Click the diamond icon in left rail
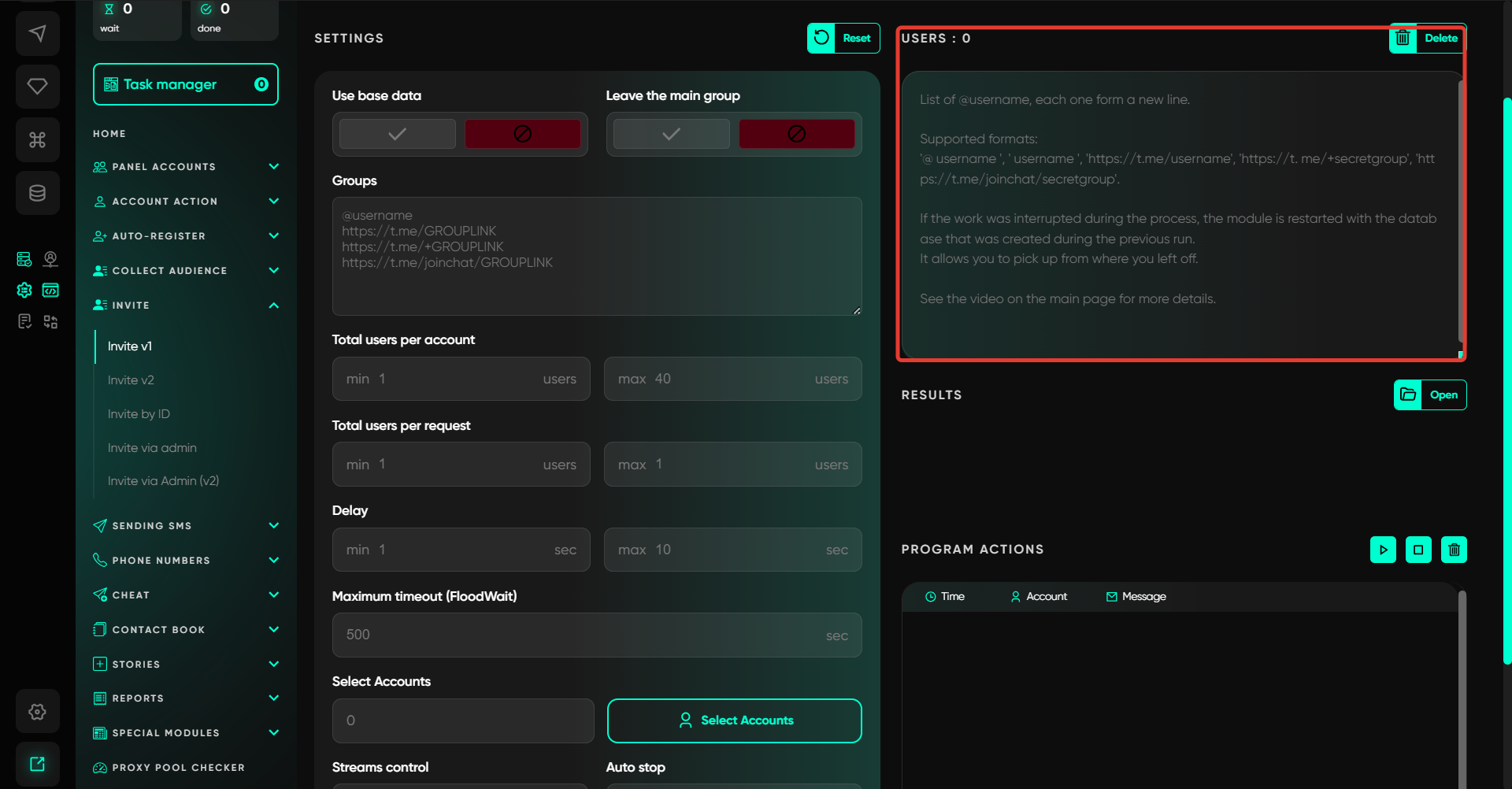 (x=37, y=86)
